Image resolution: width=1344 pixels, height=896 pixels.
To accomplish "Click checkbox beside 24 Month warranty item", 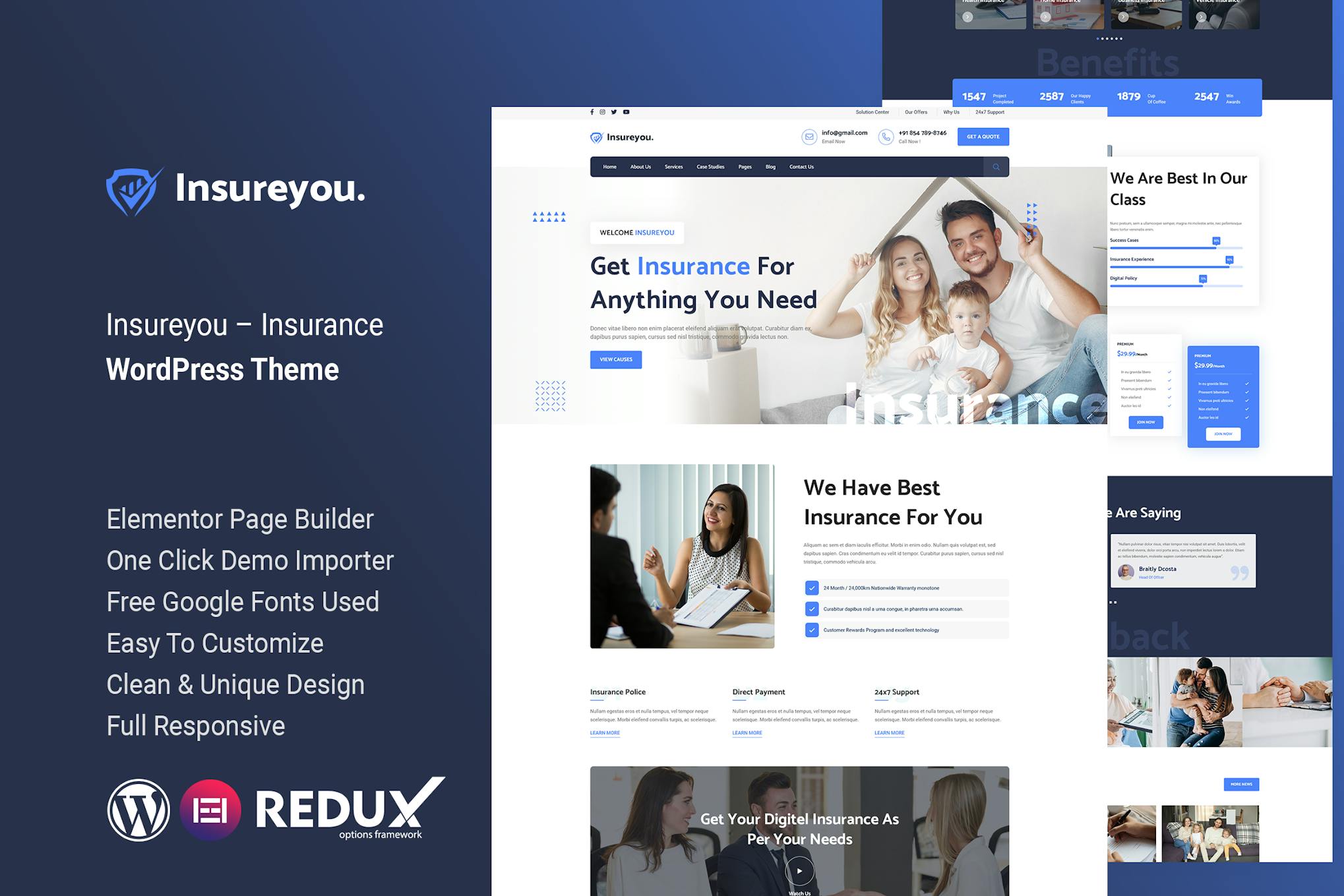I will 812,588.
